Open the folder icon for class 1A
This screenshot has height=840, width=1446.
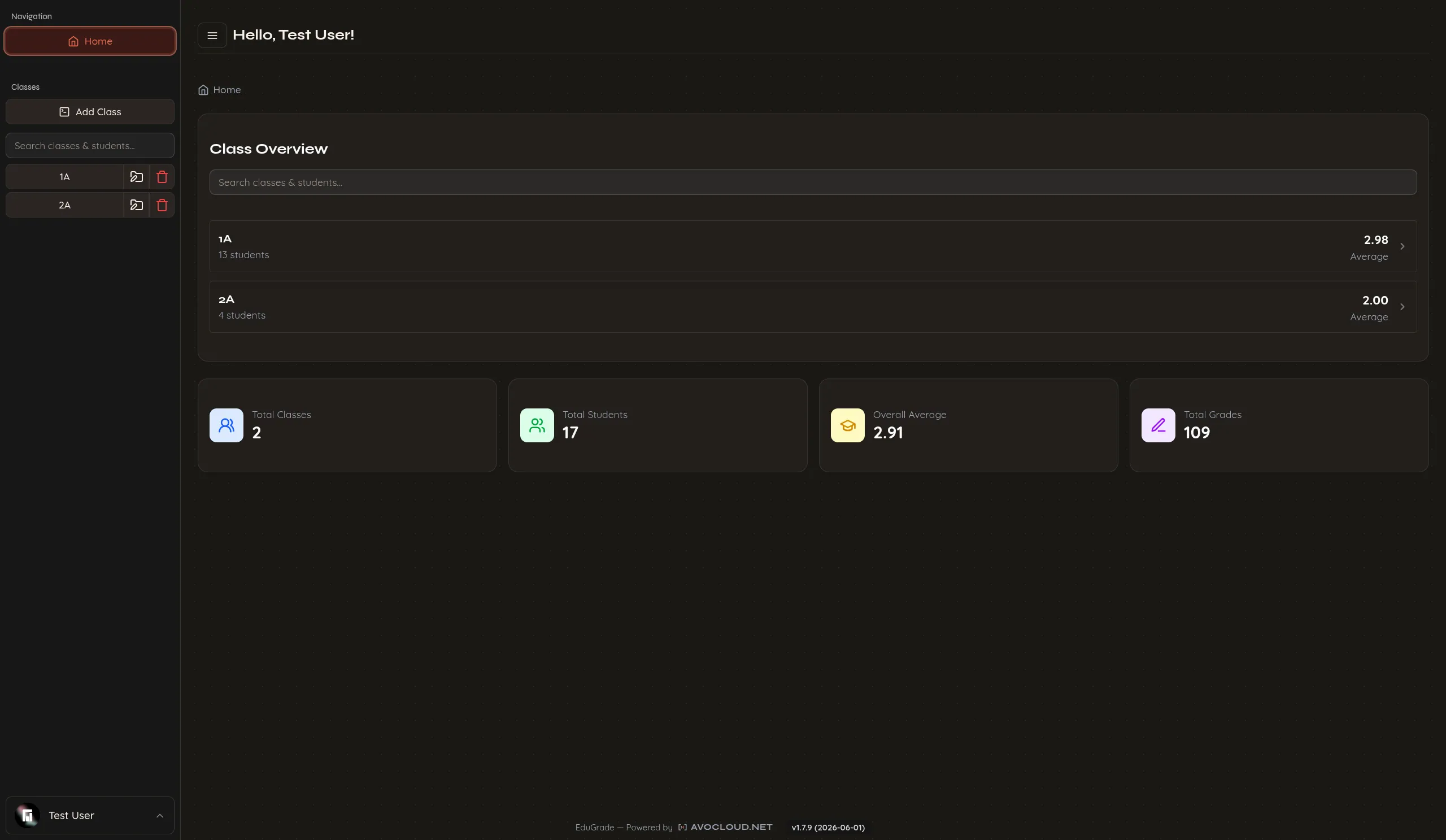(x=136, y=177)
